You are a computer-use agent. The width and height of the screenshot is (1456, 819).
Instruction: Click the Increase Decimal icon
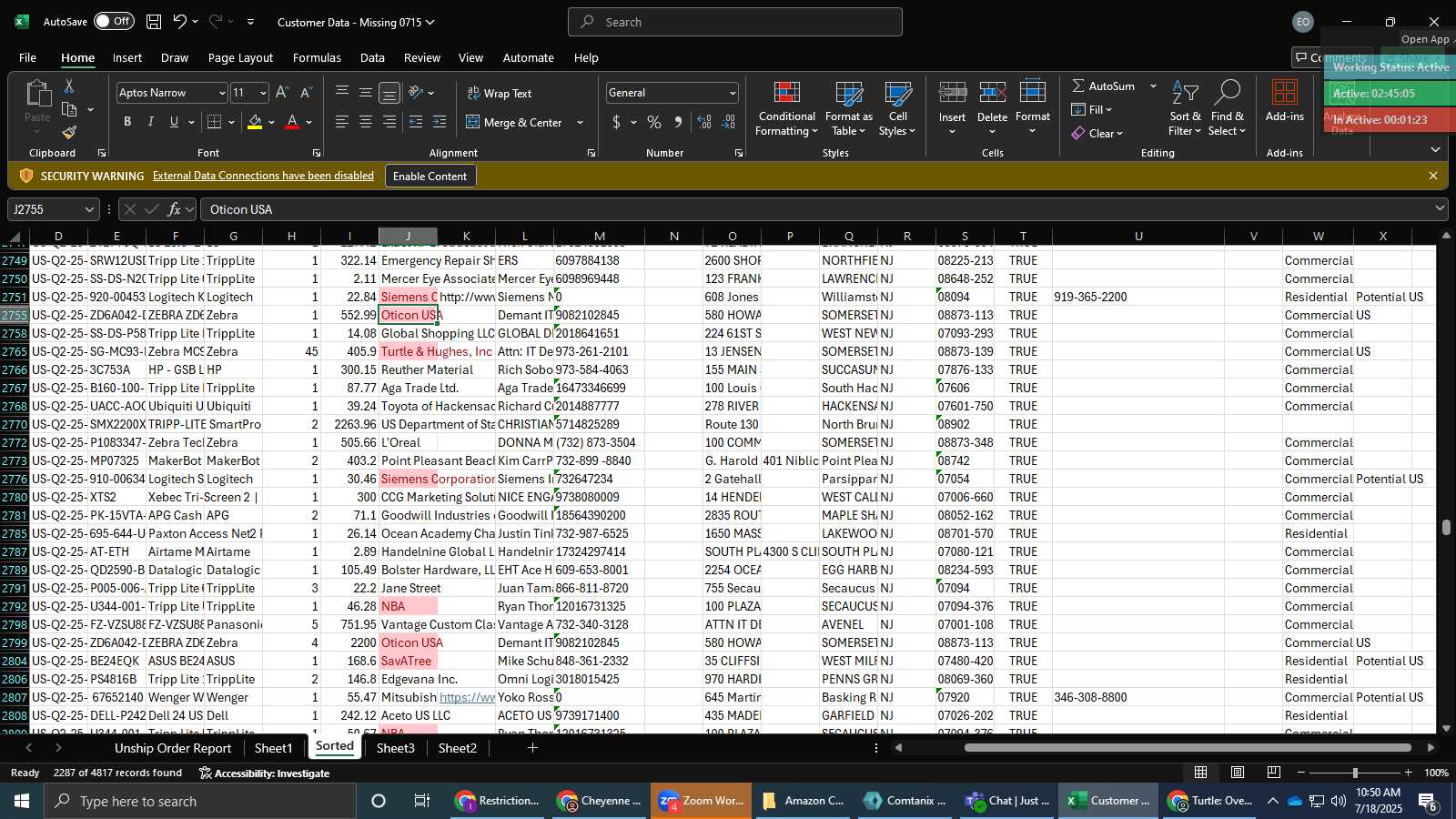[704, 122]
